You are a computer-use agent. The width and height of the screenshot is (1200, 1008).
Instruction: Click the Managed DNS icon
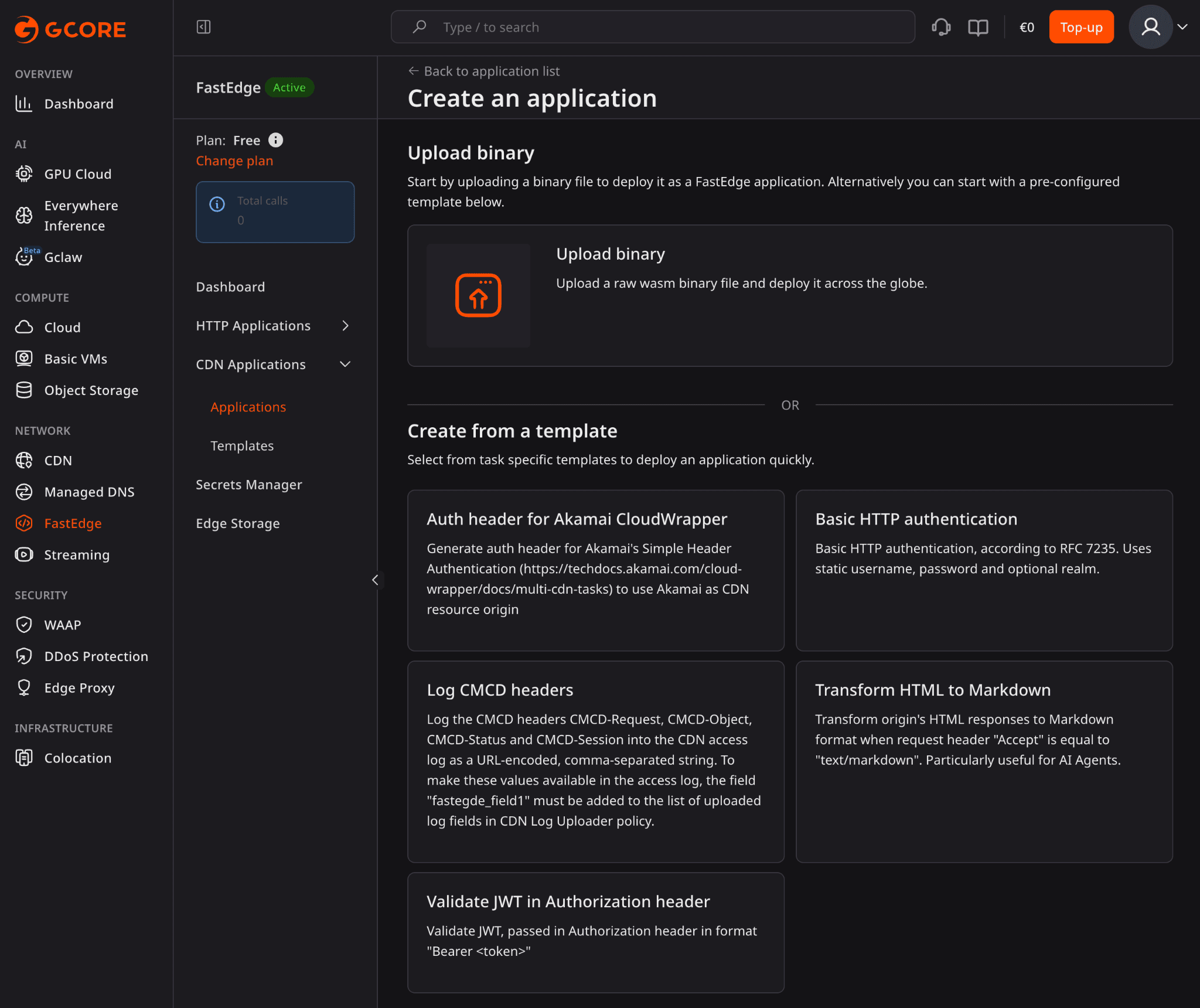[23, 492]
